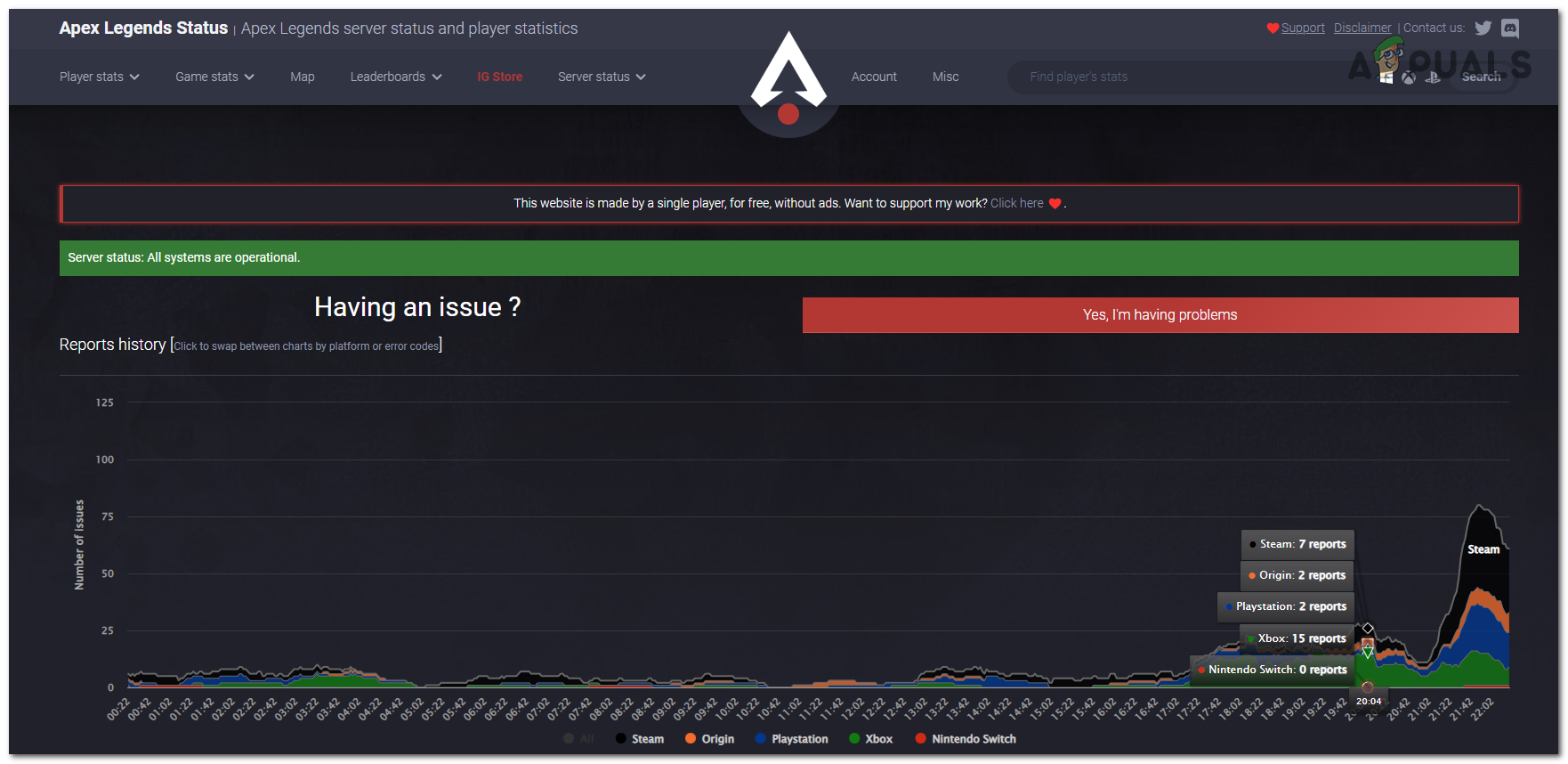Open the IG Store menu item

pos(500,77)
